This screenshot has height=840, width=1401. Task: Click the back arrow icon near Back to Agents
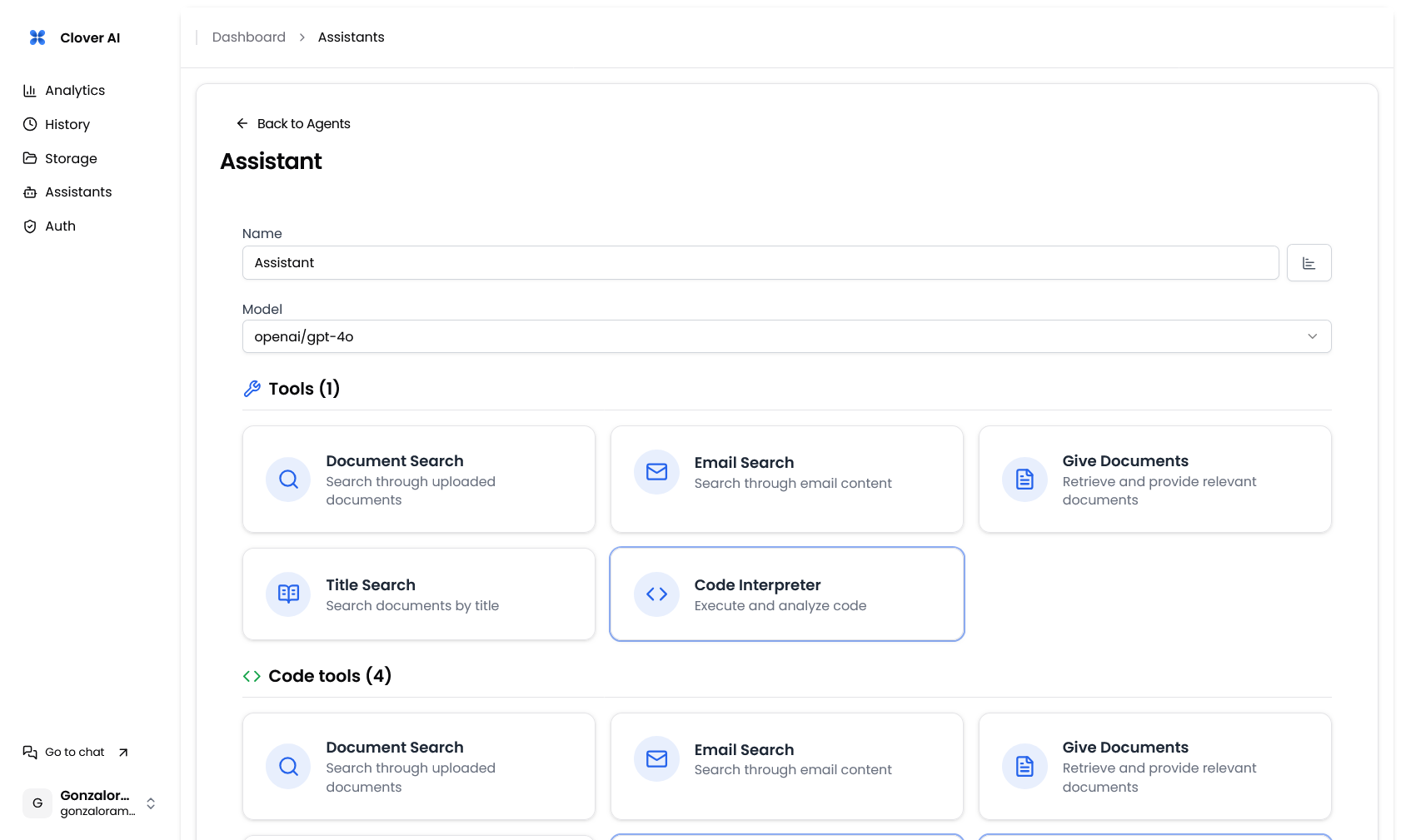(x=242, y=123)
